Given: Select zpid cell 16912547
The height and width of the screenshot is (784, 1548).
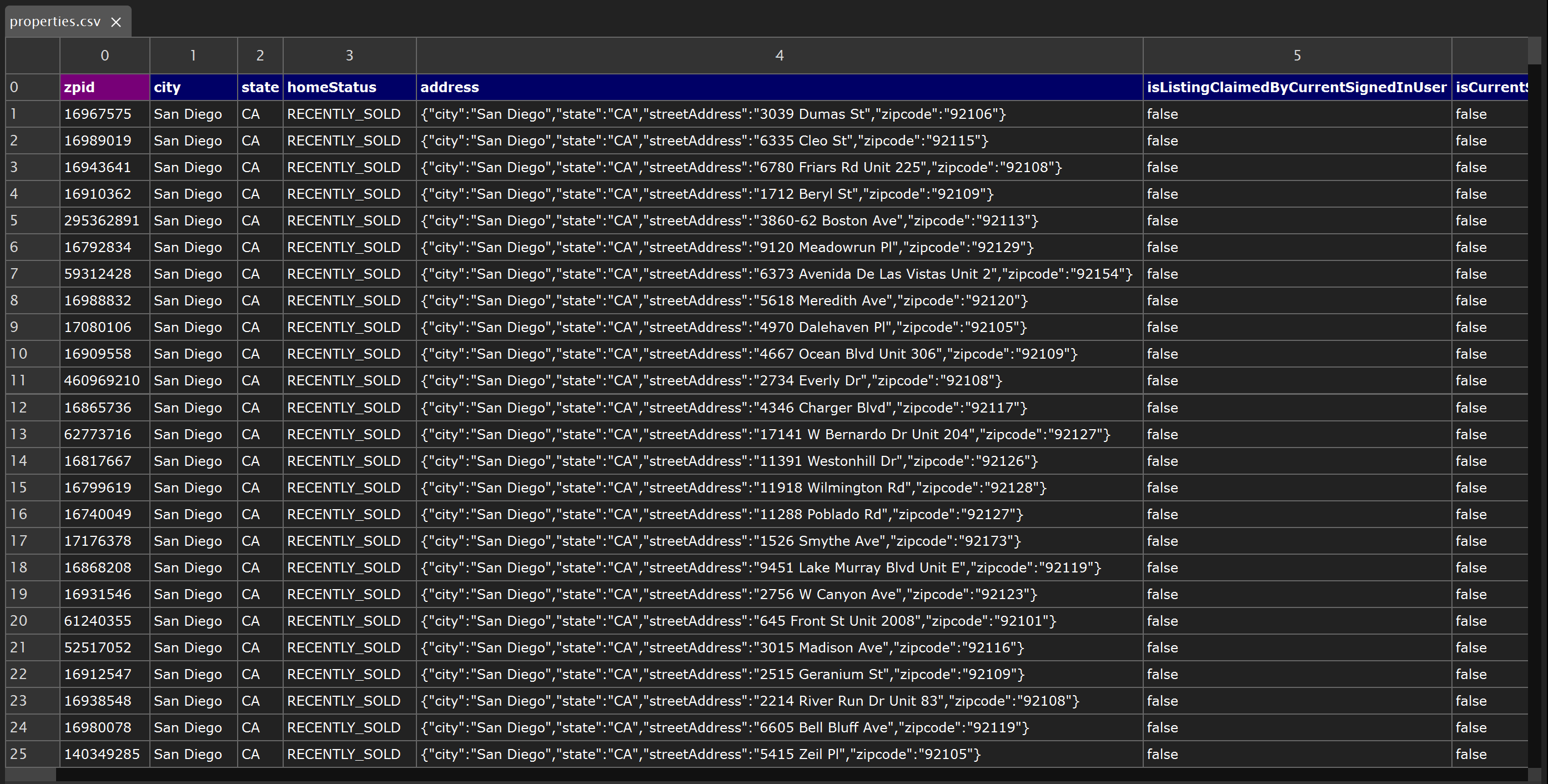Looking at the screenshot, I should click(x=104, y=674).
